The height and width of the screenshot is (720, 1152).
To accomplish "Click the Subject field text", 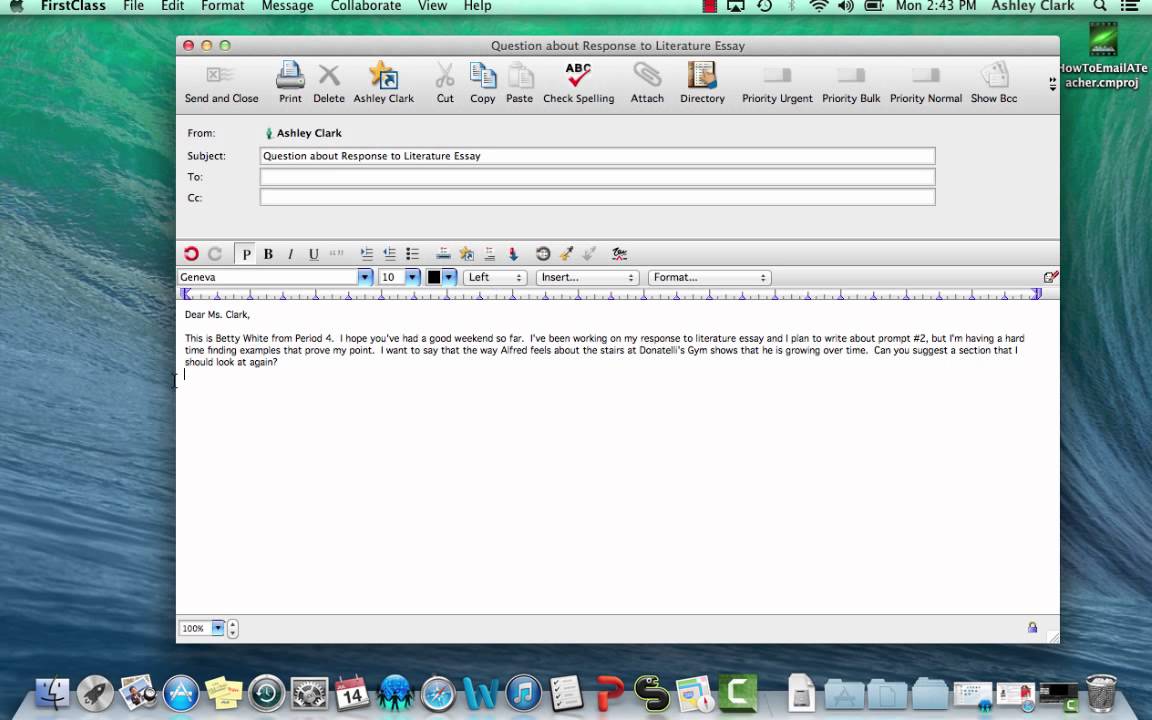I will tap(372, 156).
